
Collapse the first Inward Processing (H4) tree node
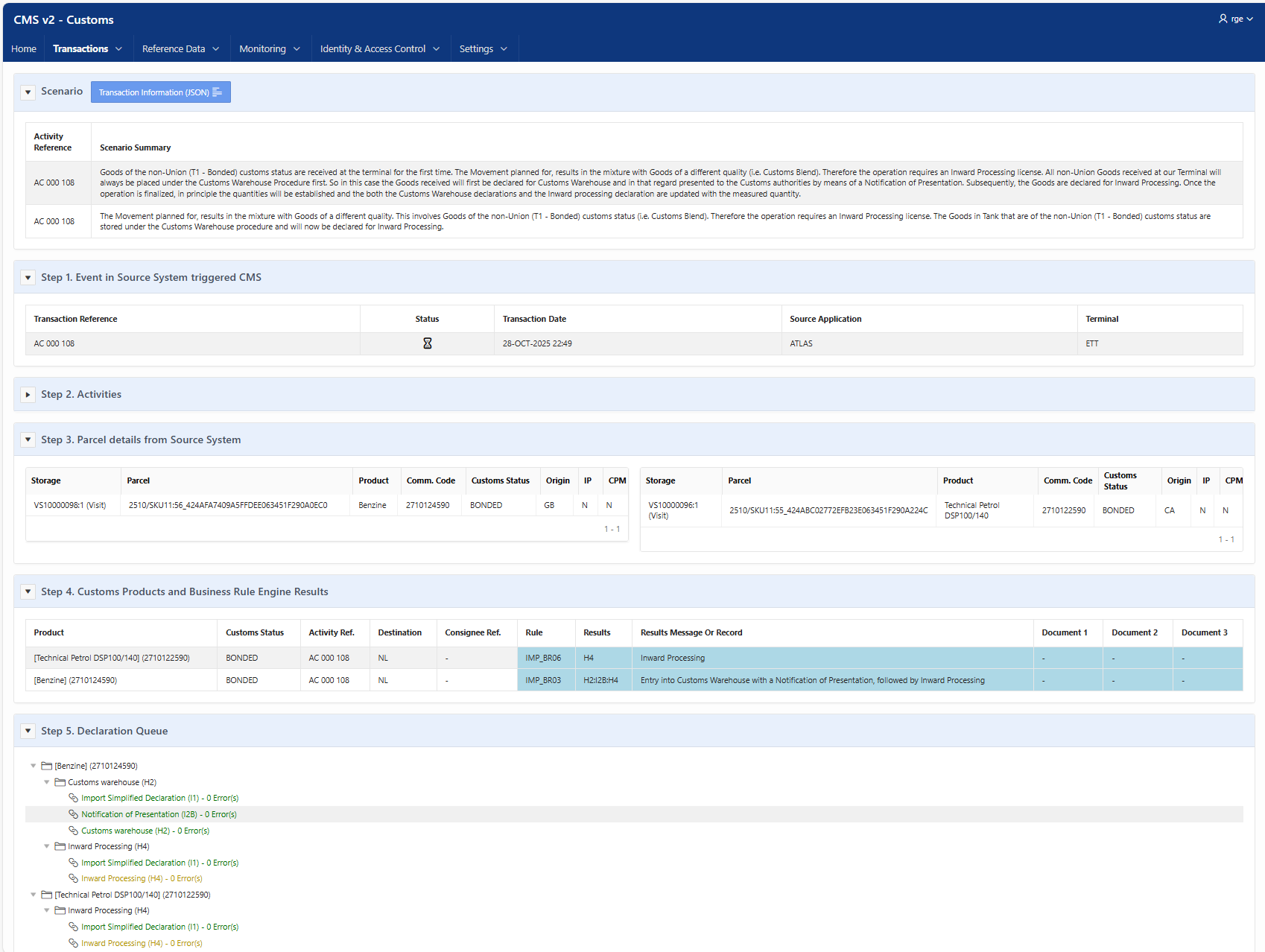tap(46, 846)
